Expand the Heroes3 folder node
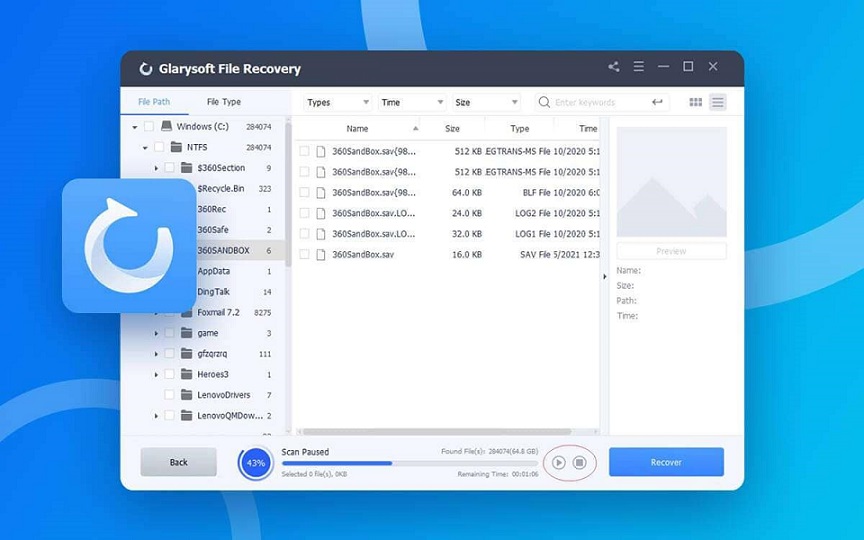 click(x=156, y=375)
